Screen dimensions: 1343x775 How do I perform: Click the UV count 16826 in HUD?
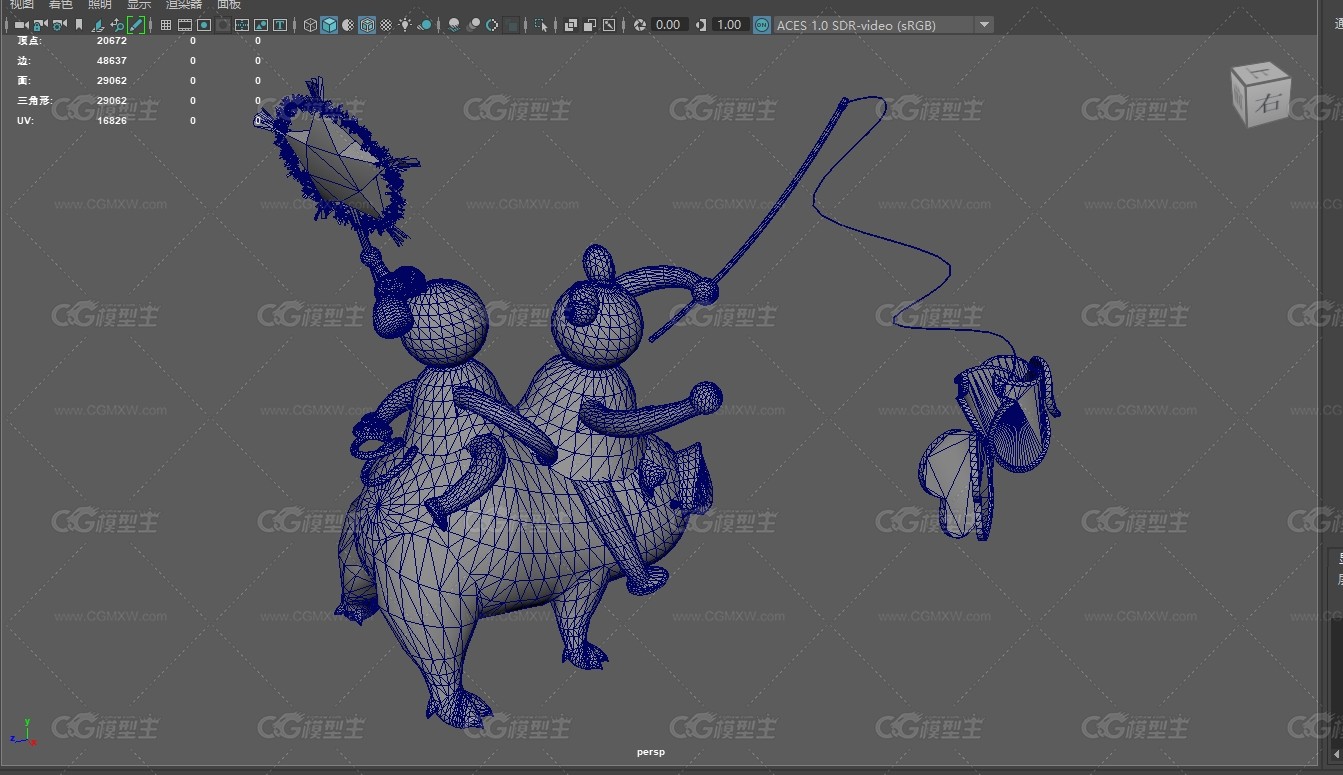112,121
